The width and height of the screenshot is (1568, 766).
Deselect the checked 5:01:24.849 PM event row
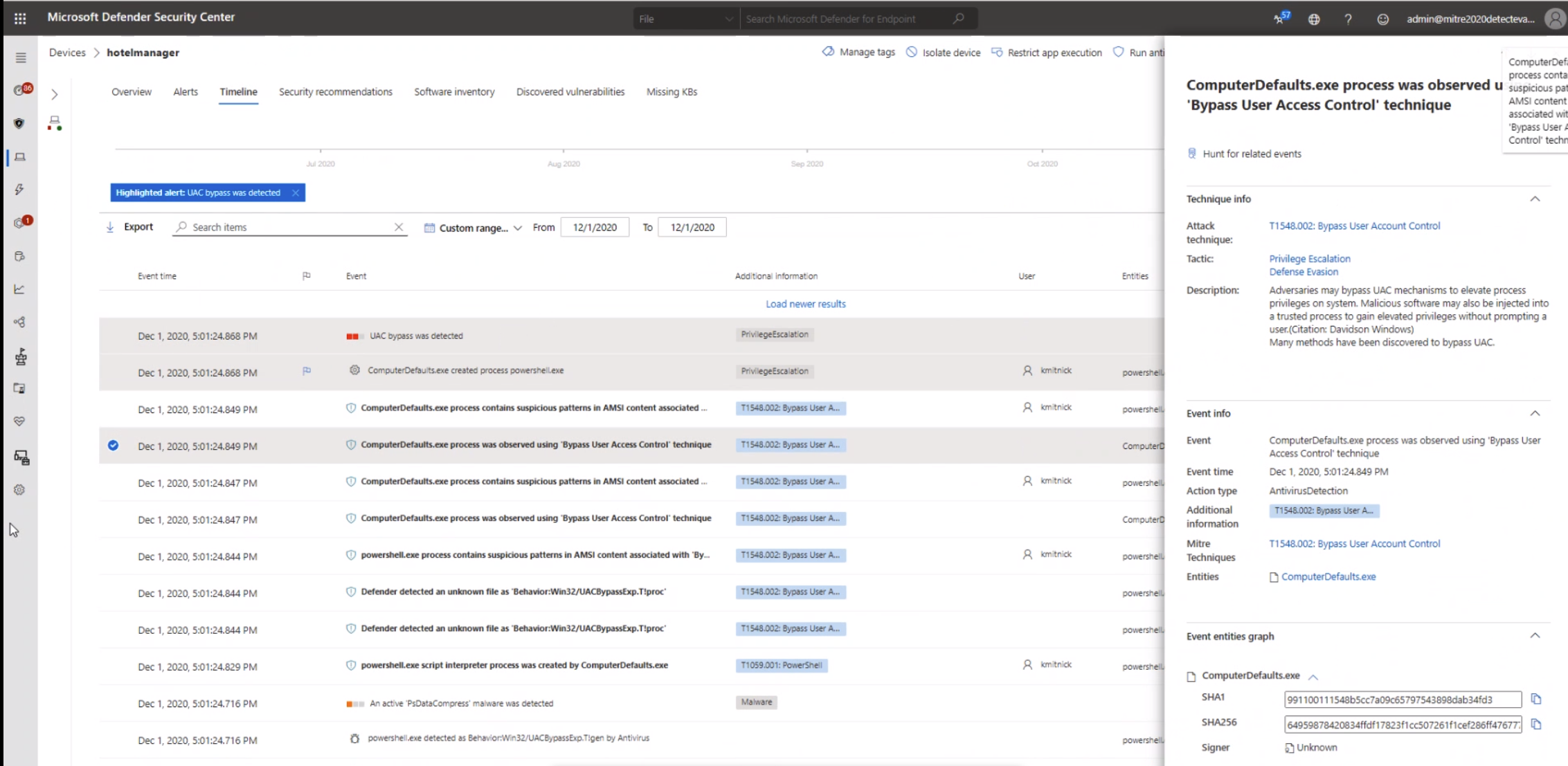click(113, 446)
